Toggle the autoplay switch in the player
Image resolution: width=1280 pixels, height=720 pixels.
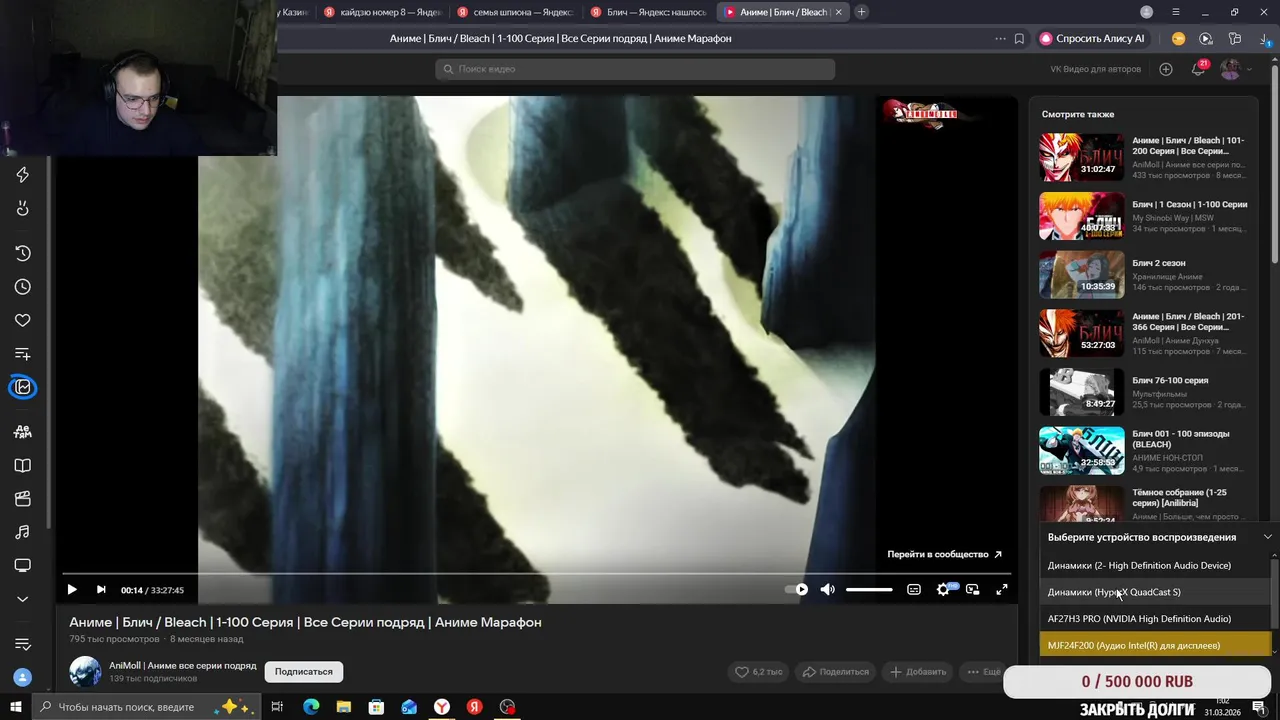(796, 590)
